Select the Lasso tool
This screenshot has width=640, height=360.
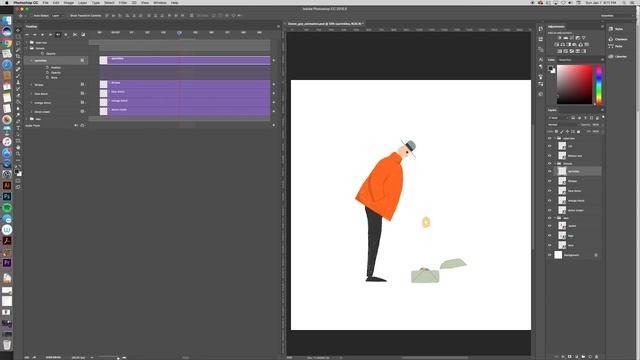(x=18, y=43)
